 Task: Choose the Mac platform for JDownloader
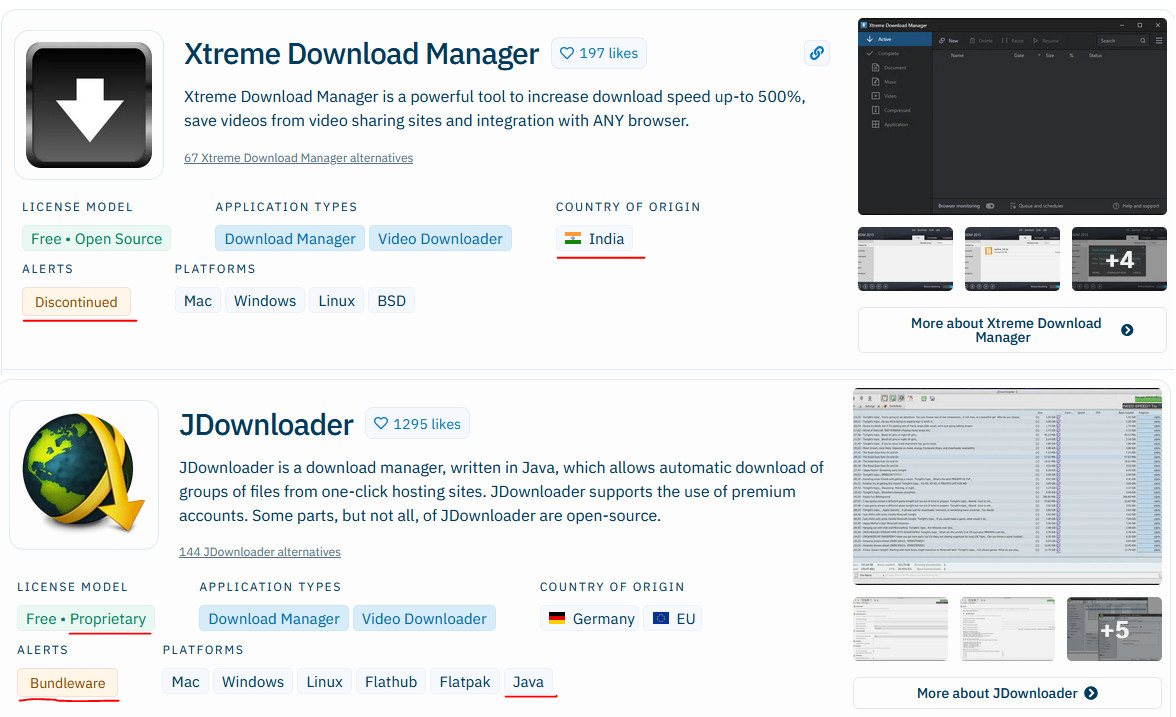pyautogui.click(x=185, y=682)
